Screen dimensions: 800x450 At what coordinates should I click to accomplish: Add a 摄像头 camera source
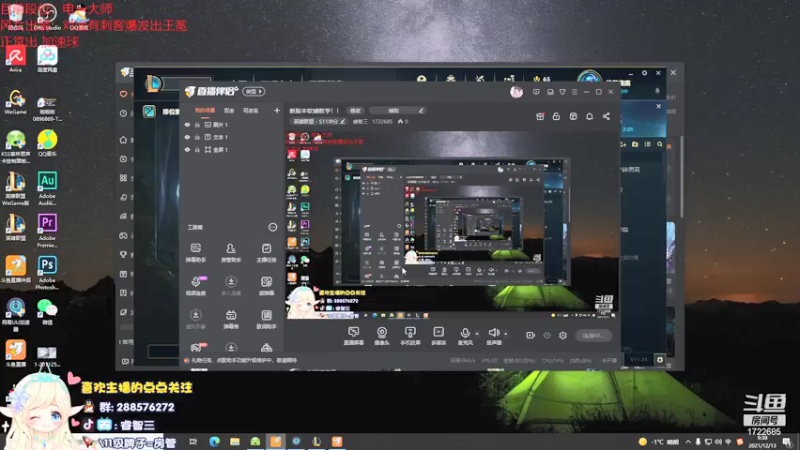pyautogui.click(x=382, y=336)
